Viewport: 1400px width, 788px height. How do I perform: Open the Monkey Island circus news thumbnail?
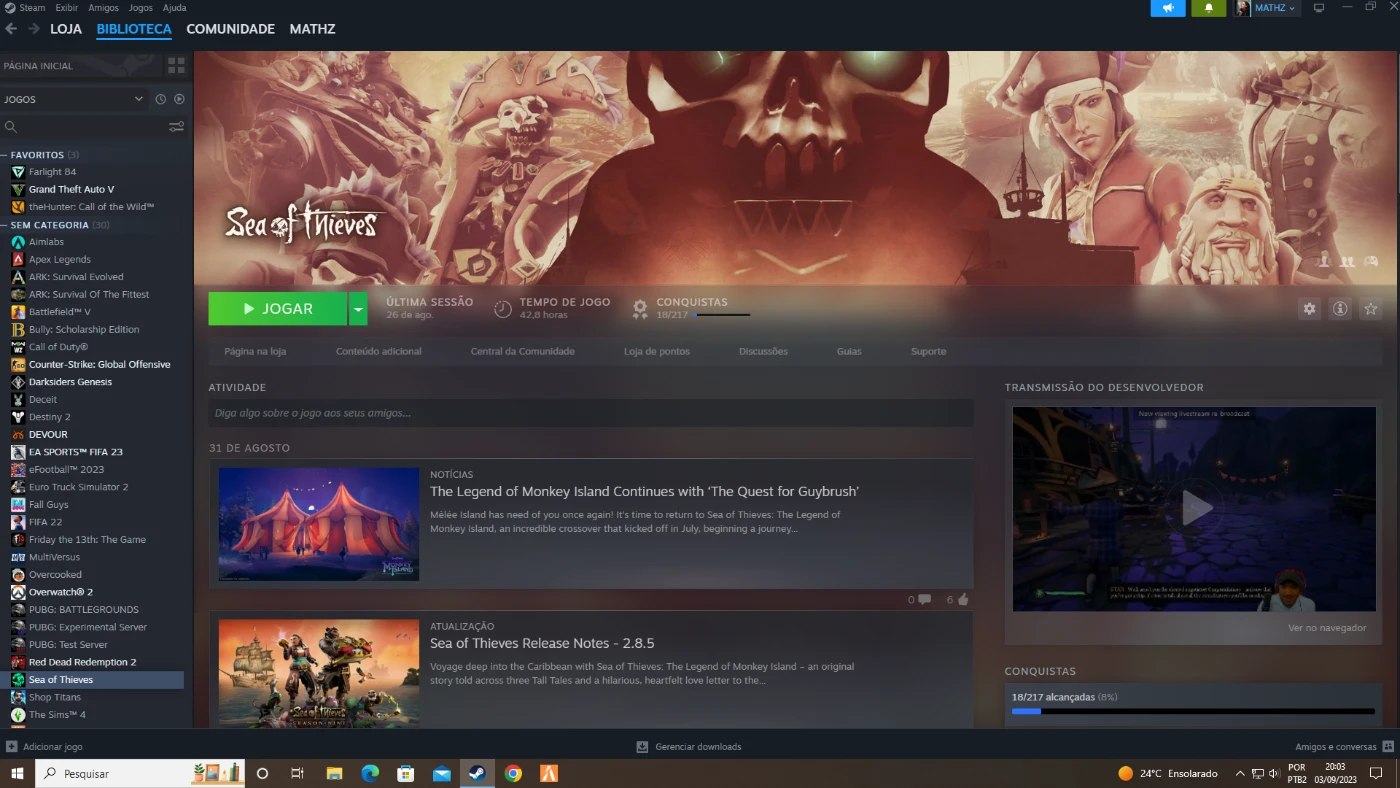(319, 524)
